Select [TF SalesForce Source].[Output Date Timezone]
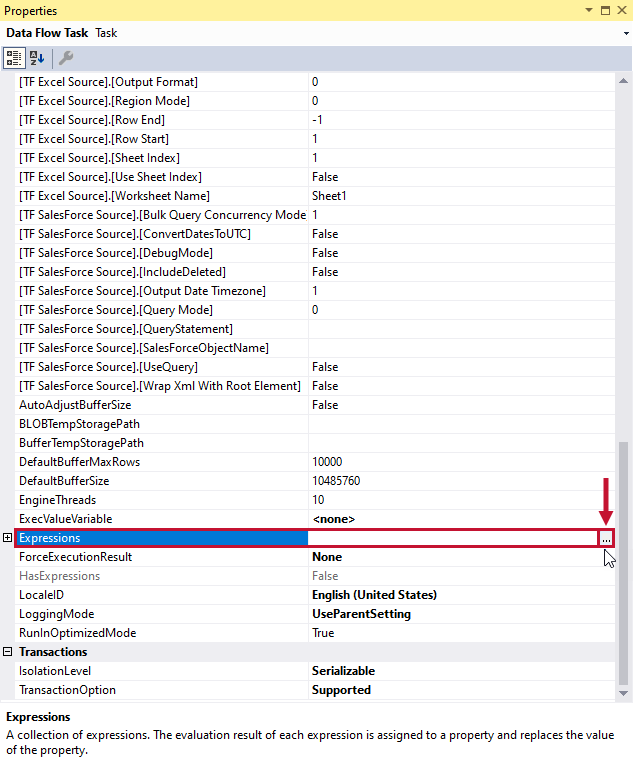This screenshot has height=765, width=633. [142, 291]
